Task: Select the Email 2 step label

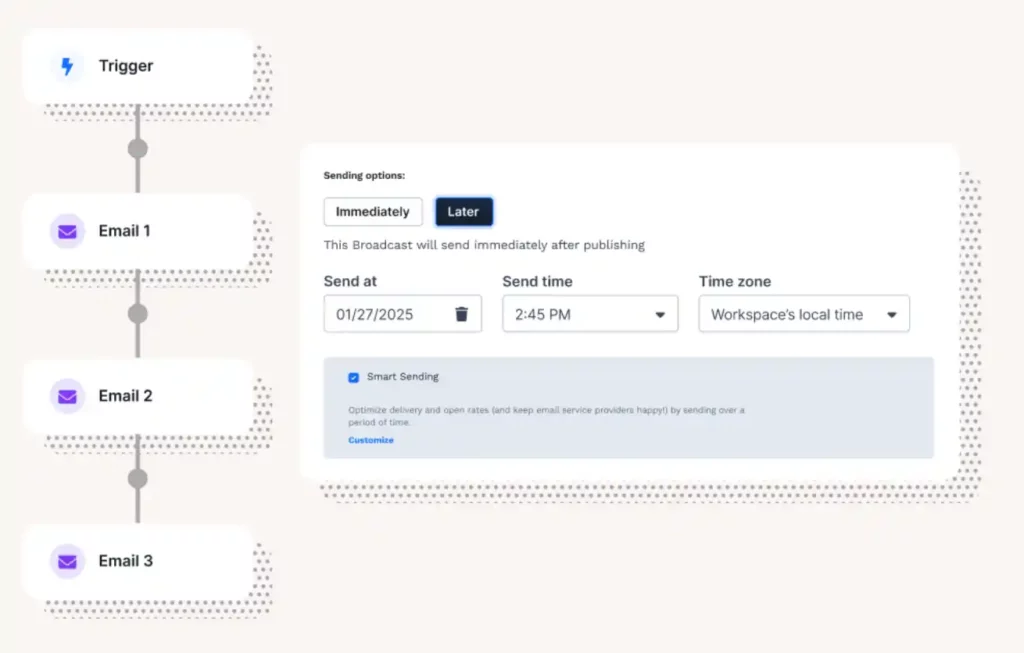Action: tap(125, 396)
